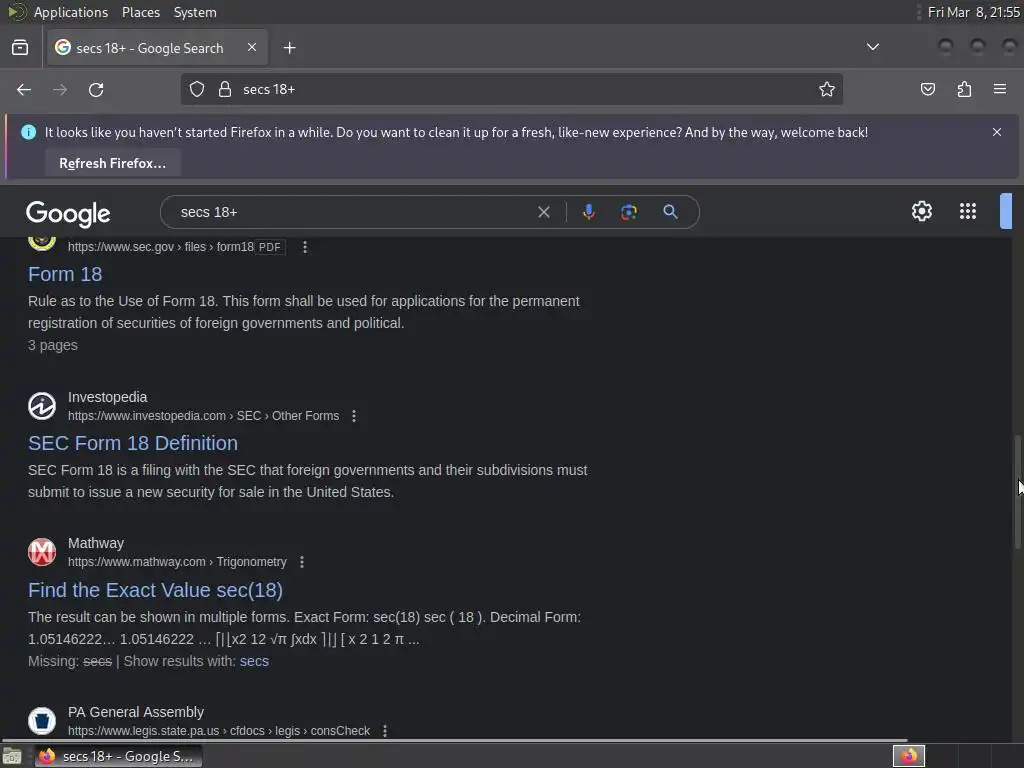Reload the current page
The image size is (1024, 768).
click(x=96, y=89)
